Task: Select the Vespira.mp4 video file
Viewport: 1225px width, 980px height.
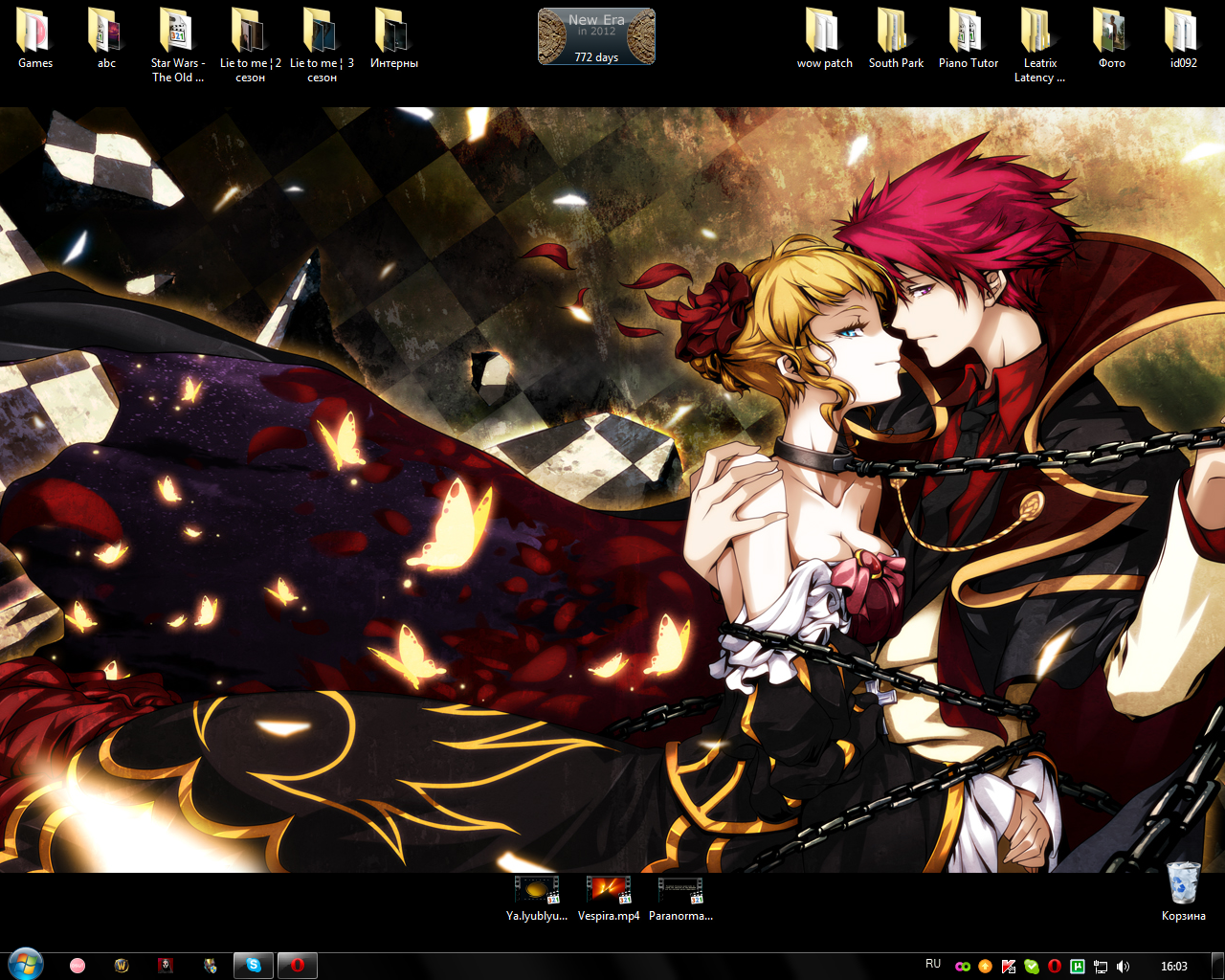Action: tap(609, 899)
